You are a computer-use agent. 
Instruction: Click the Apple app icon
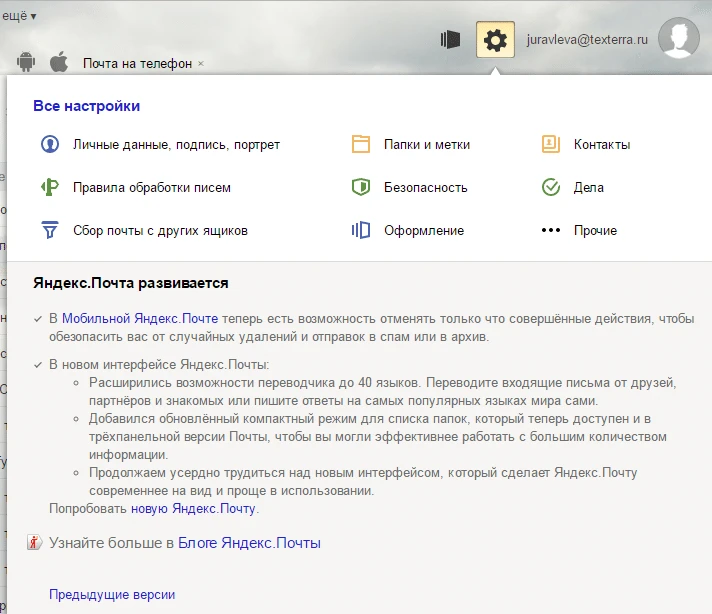tap(59, 61)
